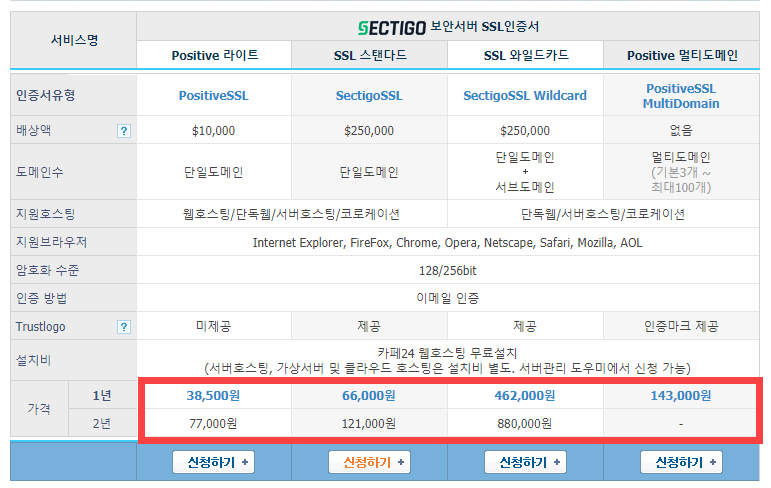Open the SectigoSSL certificate type link
This screenshot has height=488, width=771.
pyautogui.click(x=369, y=95)
